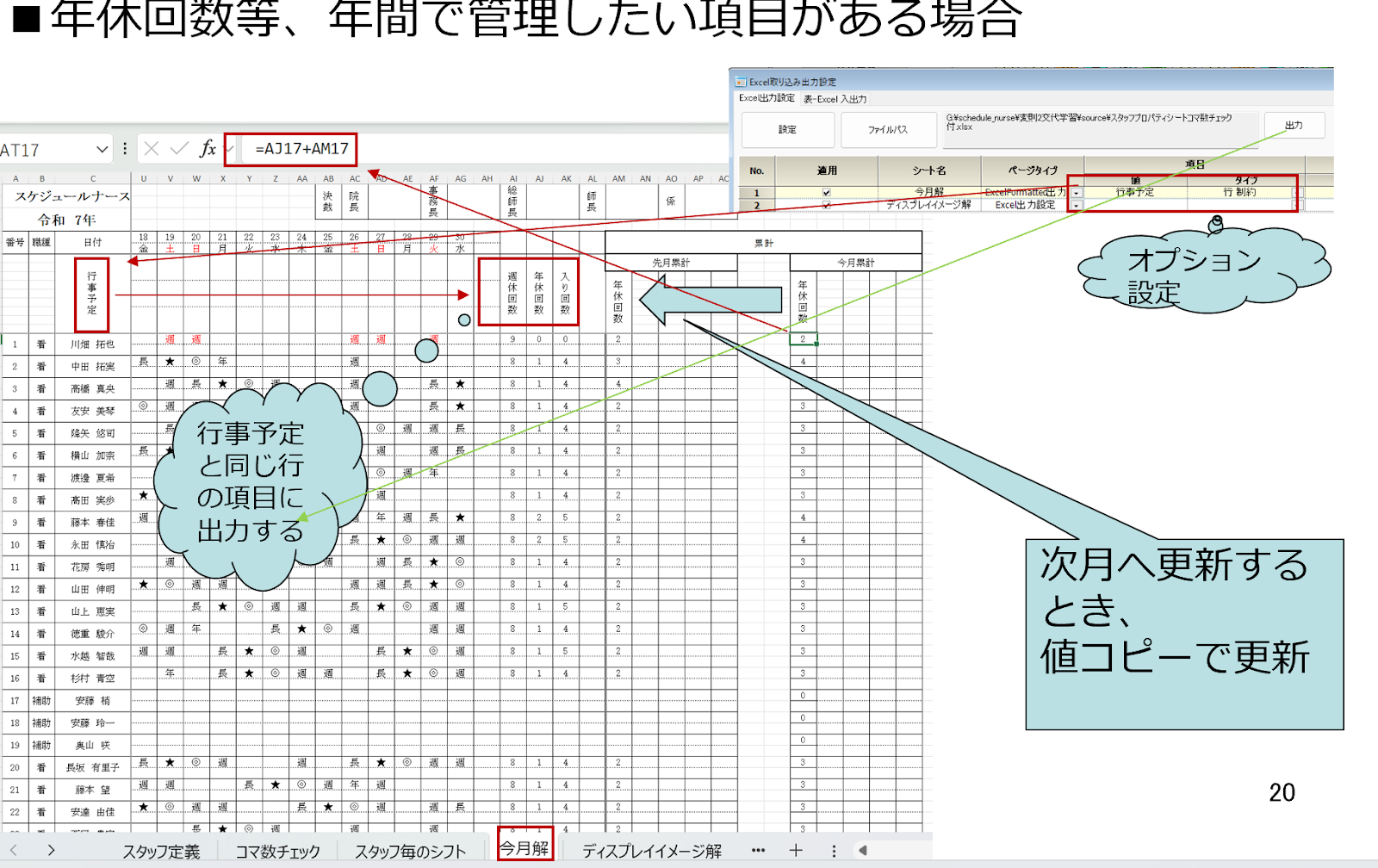
Task: Go to the next sheet tab arrow
Action: coord(52,850)
